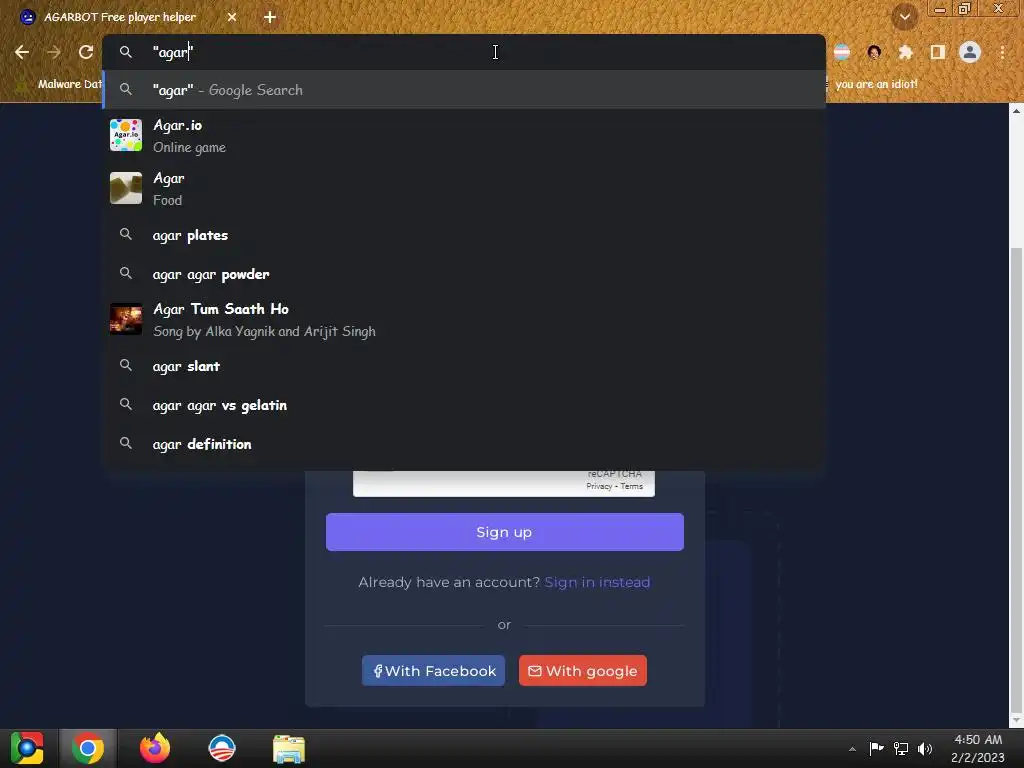Pick the agar definition suggestion

point(464,444)
